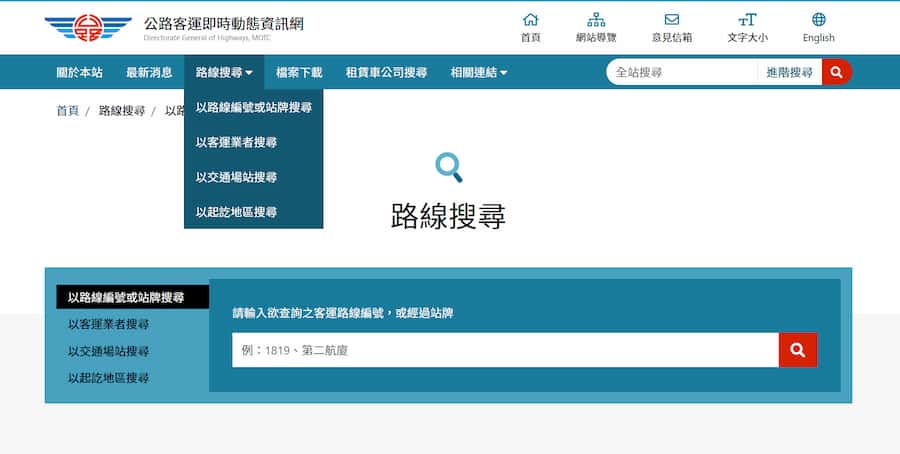The width and height of the screenshot is (900, 454).
Task: Open the 首頁 home icon
Action: [530, 20]
